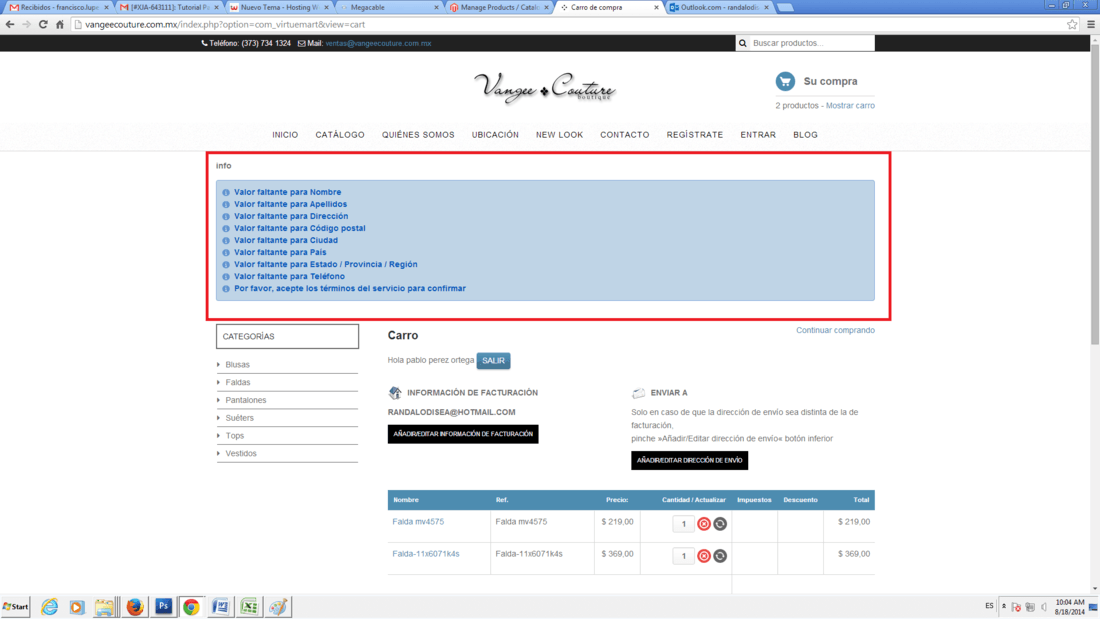1100x619 pixels.
Task: Click Añadir/Editar información de facturación button
Action: [x=463, y=434]
